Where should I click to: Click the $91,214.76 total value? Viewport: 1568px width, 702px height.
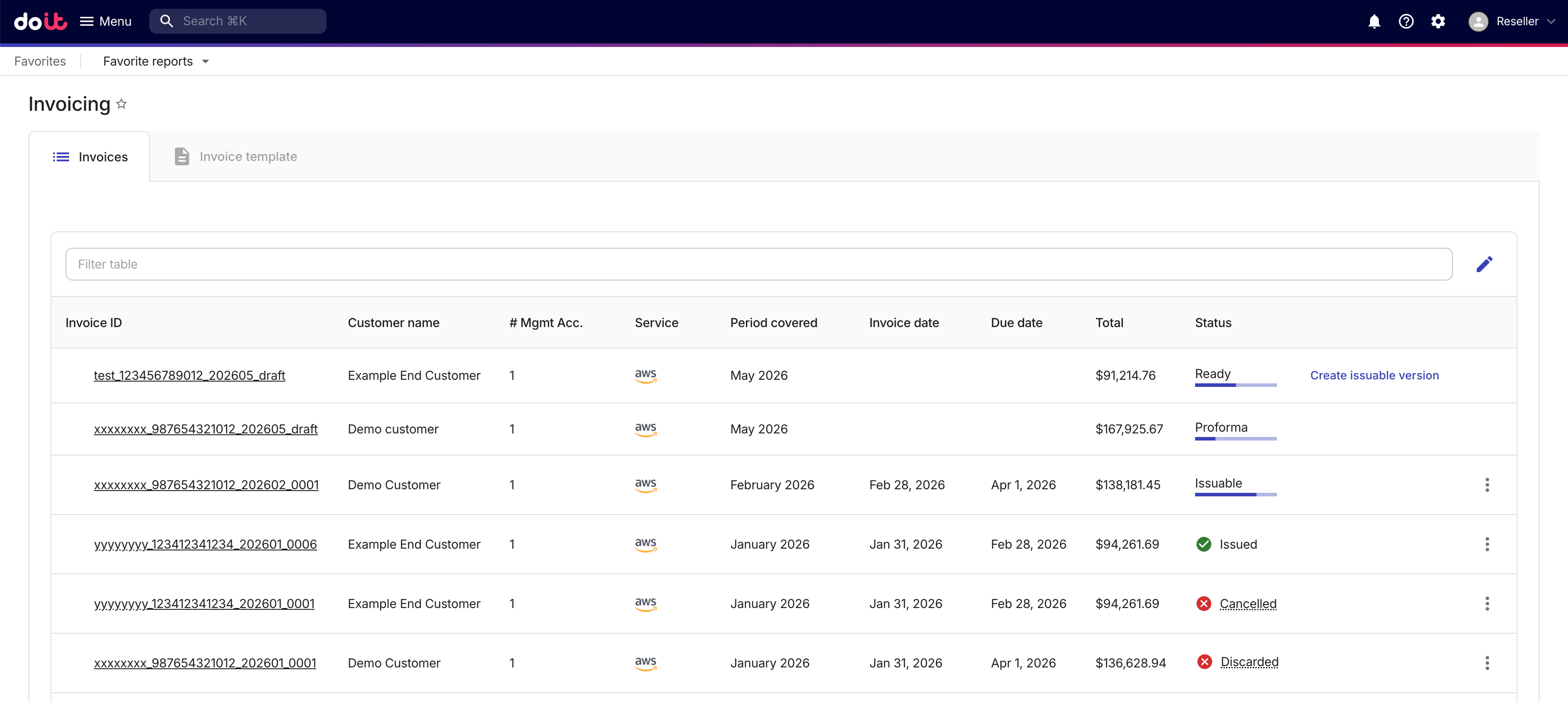tap(1125, 376)
